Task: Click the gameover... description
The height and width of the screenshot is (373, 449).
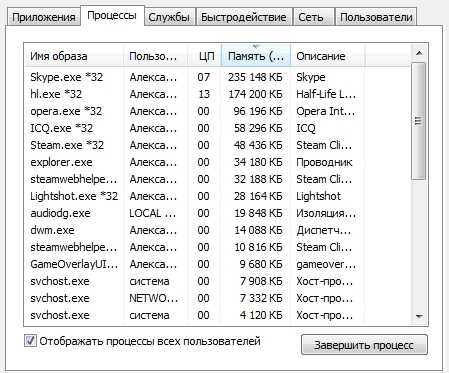Action: tap(326, 264)
